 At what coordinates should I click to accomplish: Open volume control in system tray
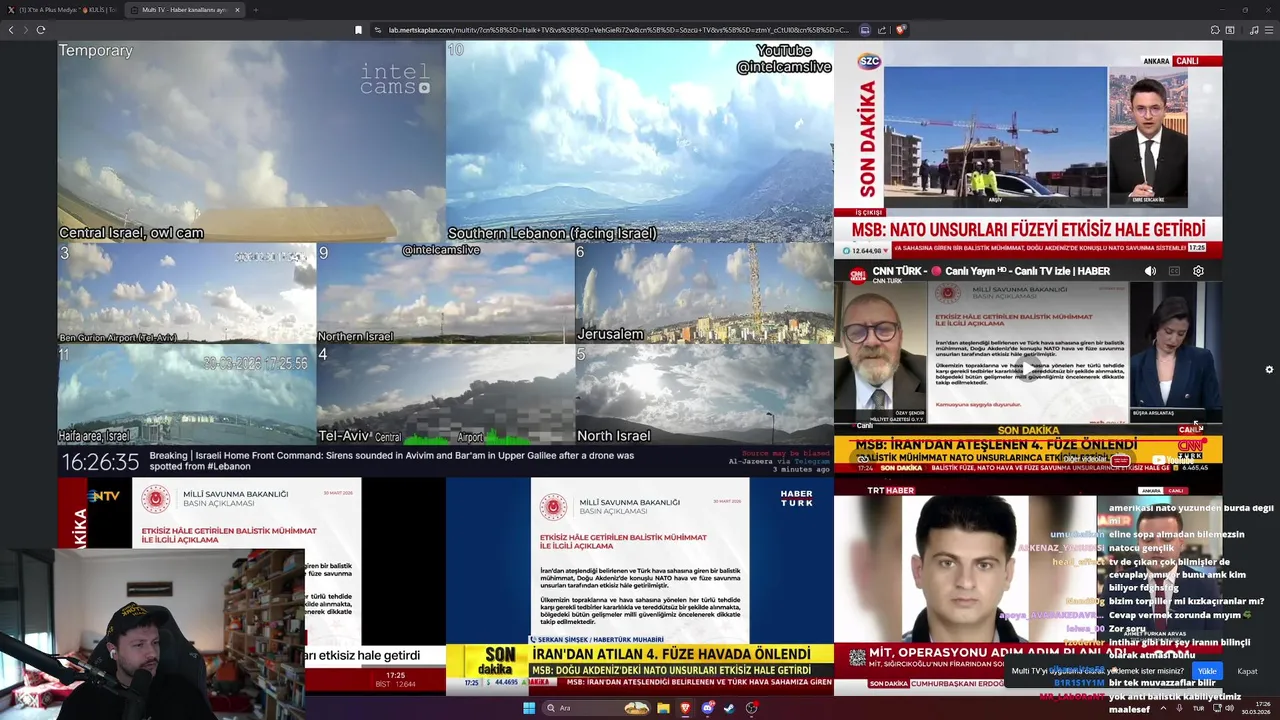[x=1229, y=708]
